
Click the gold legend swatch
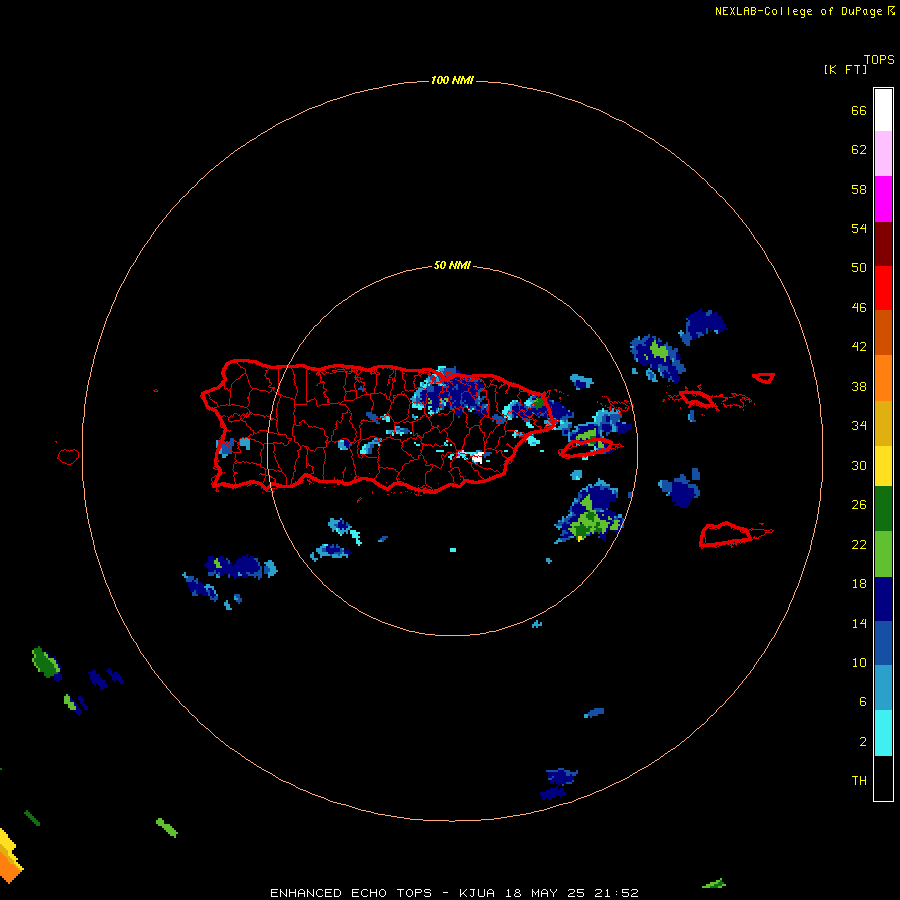[x=883, y=423]
